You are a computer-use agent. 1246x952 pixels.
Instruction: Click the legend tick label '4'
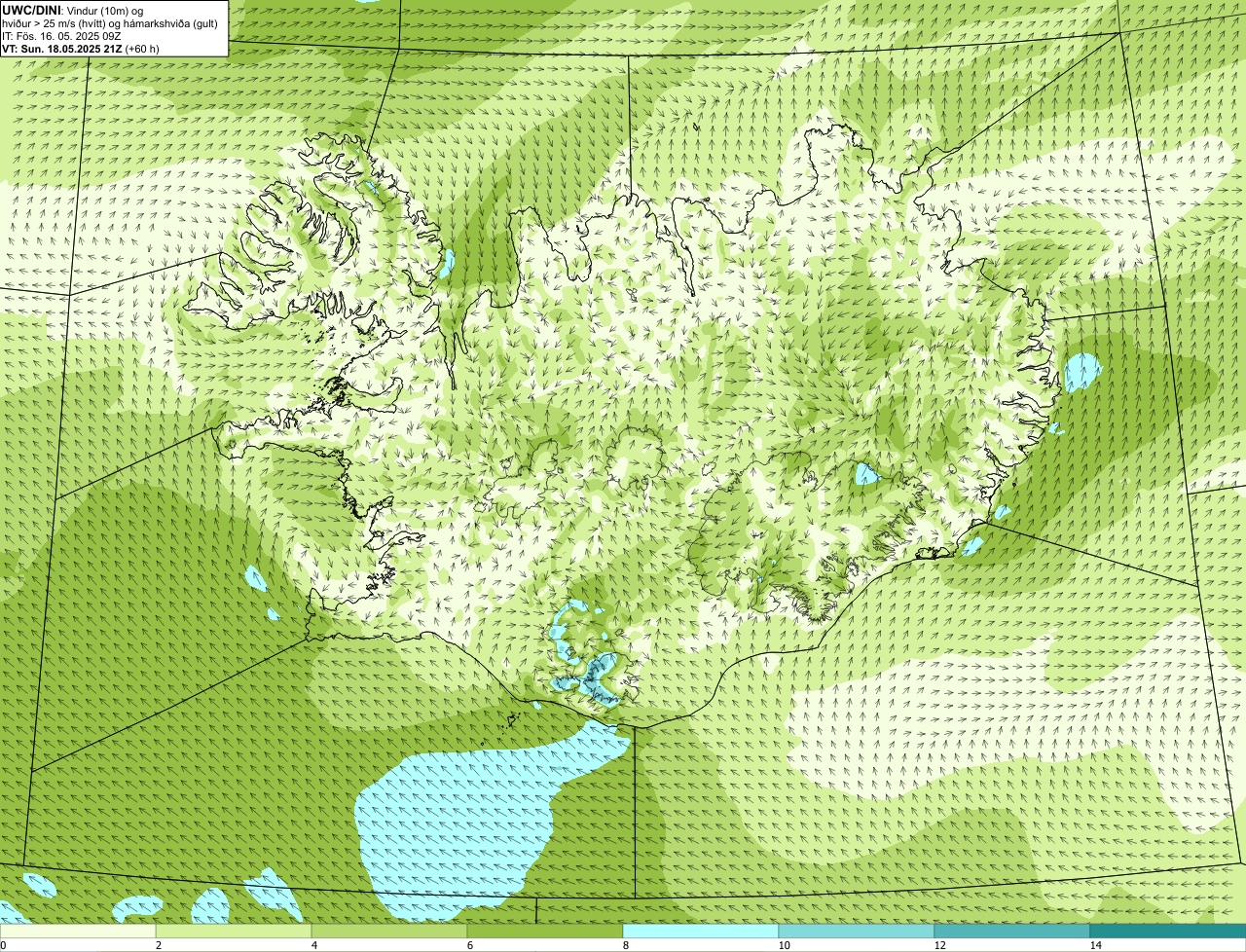tap(314, 945)
